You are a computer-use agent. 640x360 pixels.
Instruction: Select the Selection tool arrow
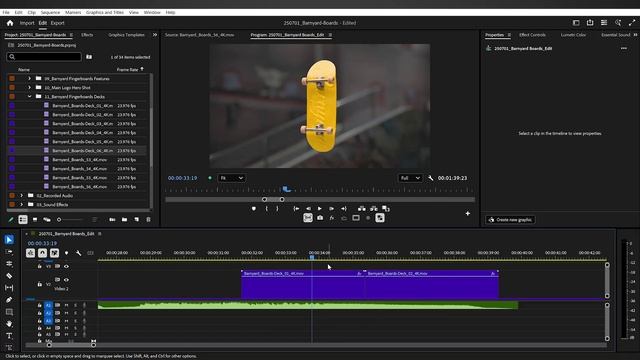[9, 240]
